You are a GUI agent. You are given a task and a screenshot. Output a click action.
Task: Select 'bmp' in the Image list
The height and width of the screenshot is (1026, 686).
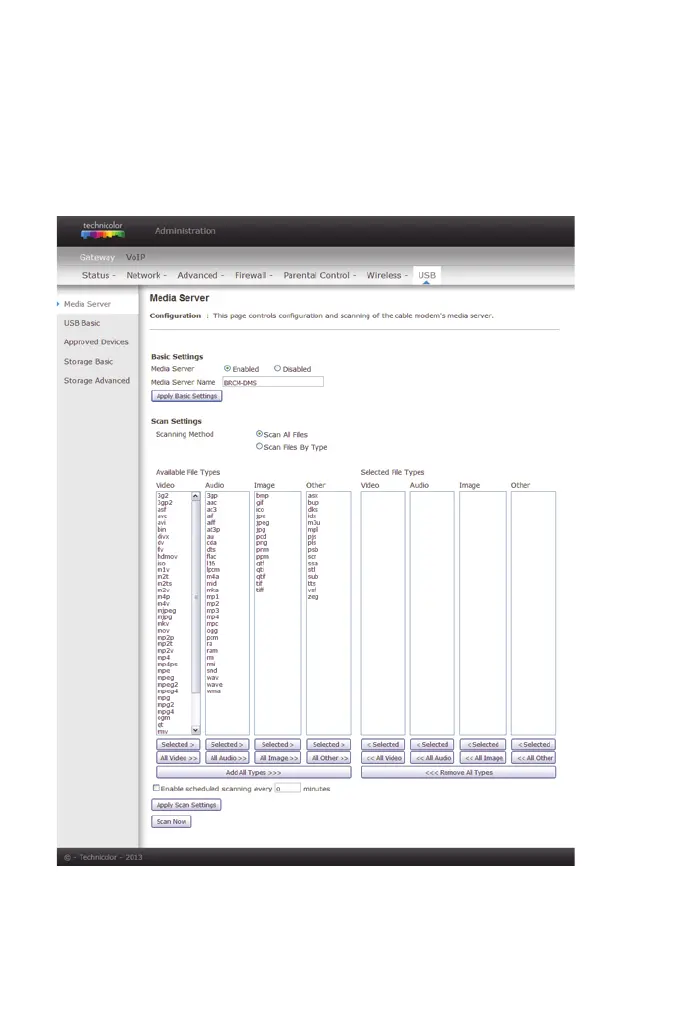[x=262, y=496]
